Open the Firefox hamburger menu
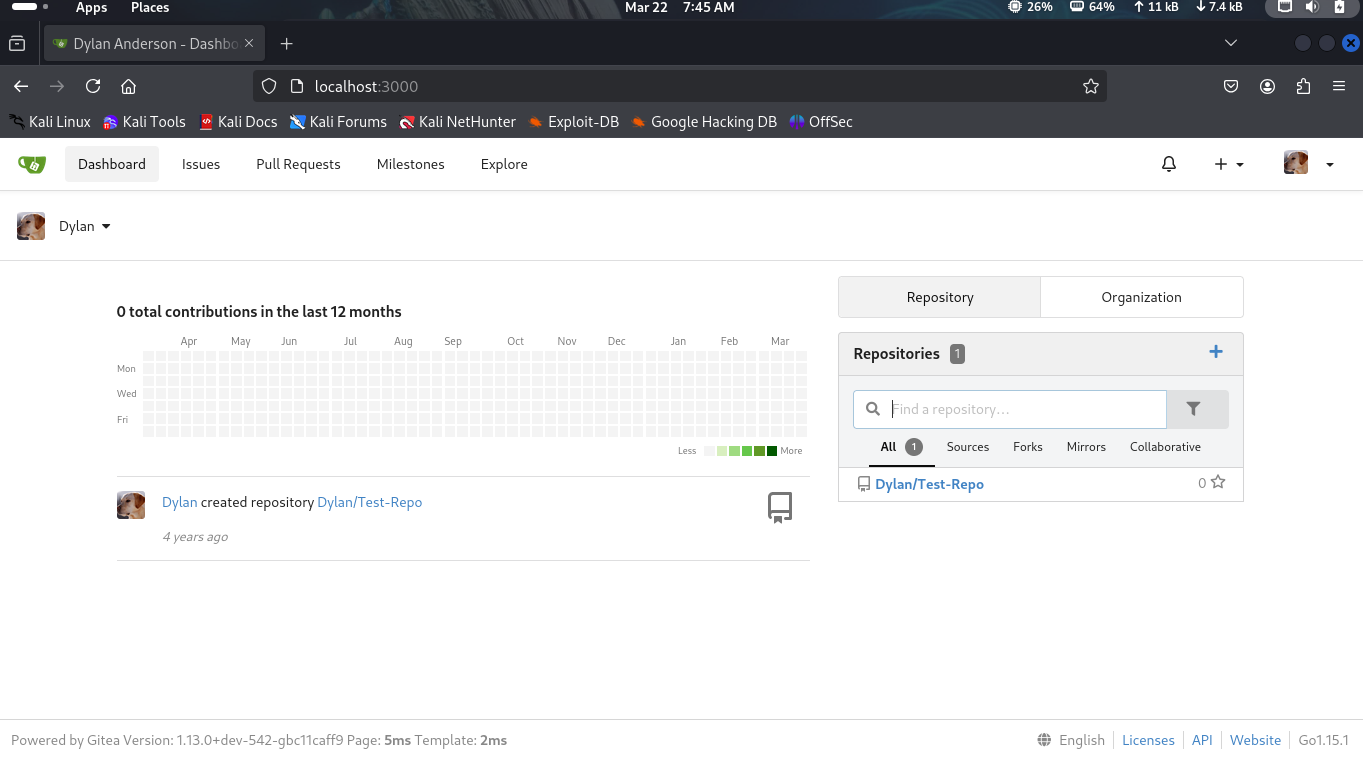 [x=1338, y=87]
